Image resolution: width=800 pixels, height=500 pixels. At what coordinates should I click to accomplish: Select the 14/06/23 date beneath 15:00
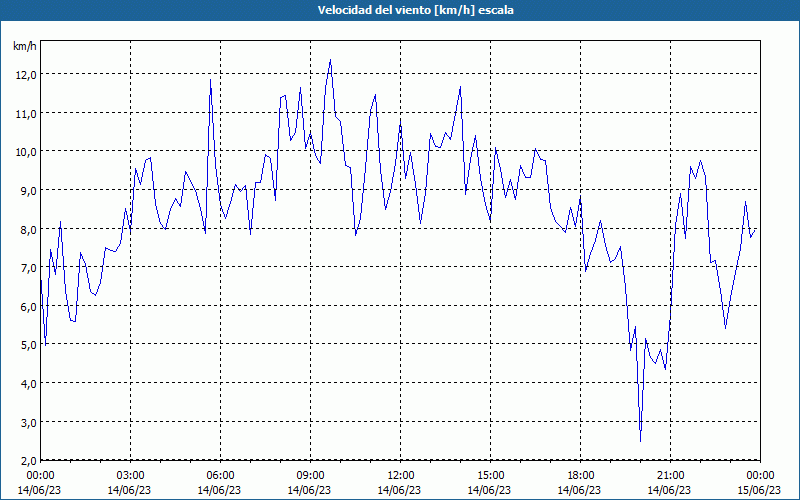coord(489,490)
